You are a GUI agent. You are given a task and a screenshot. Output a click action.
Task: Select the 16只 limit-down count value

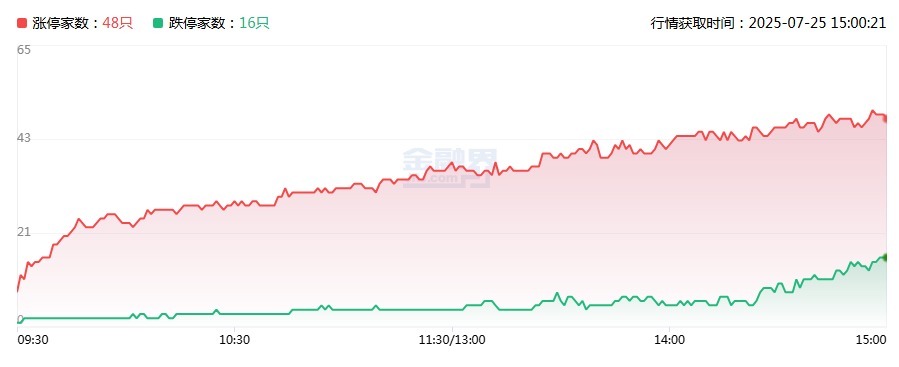click(254, 23)
